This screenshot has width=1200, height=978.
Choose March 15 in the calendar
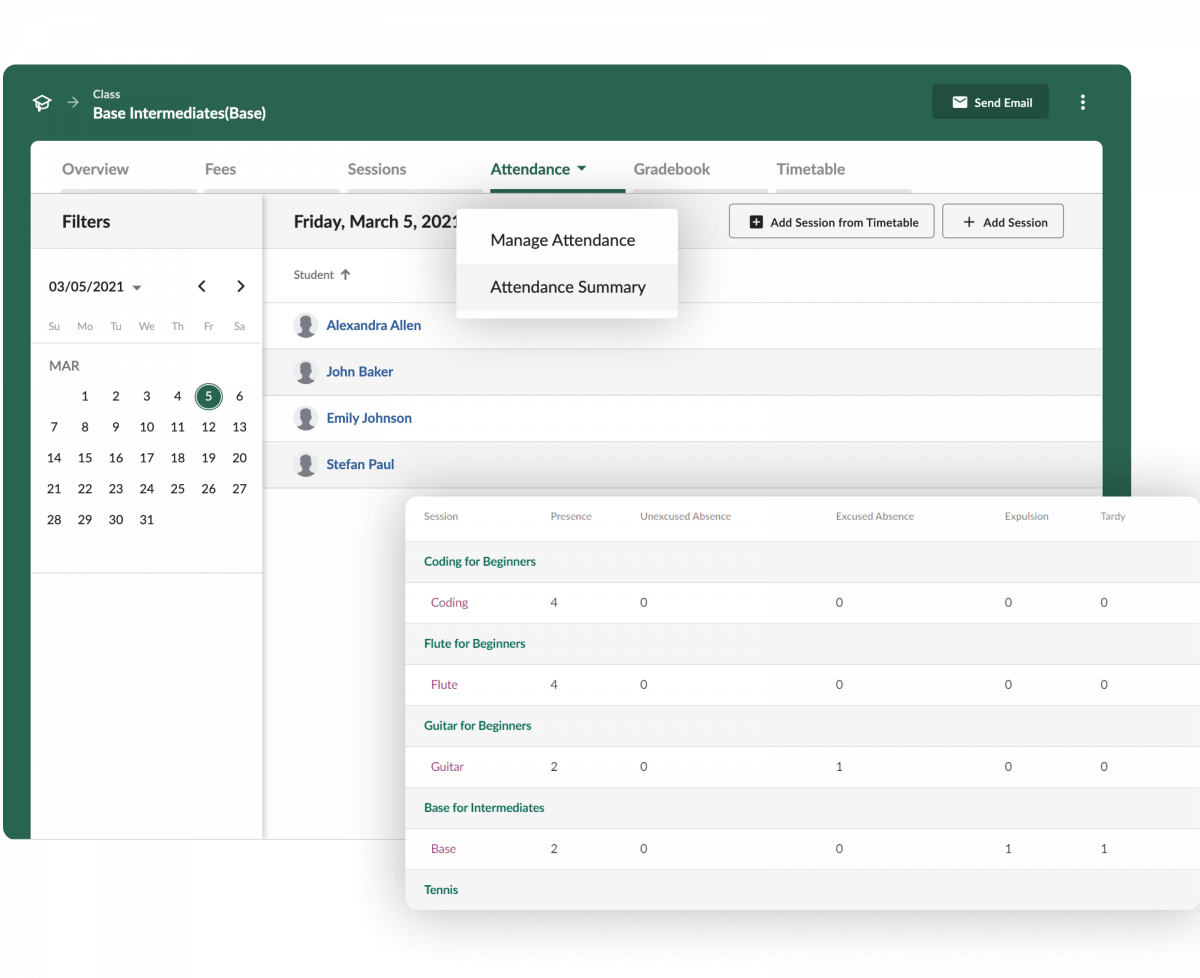[85, 458]
